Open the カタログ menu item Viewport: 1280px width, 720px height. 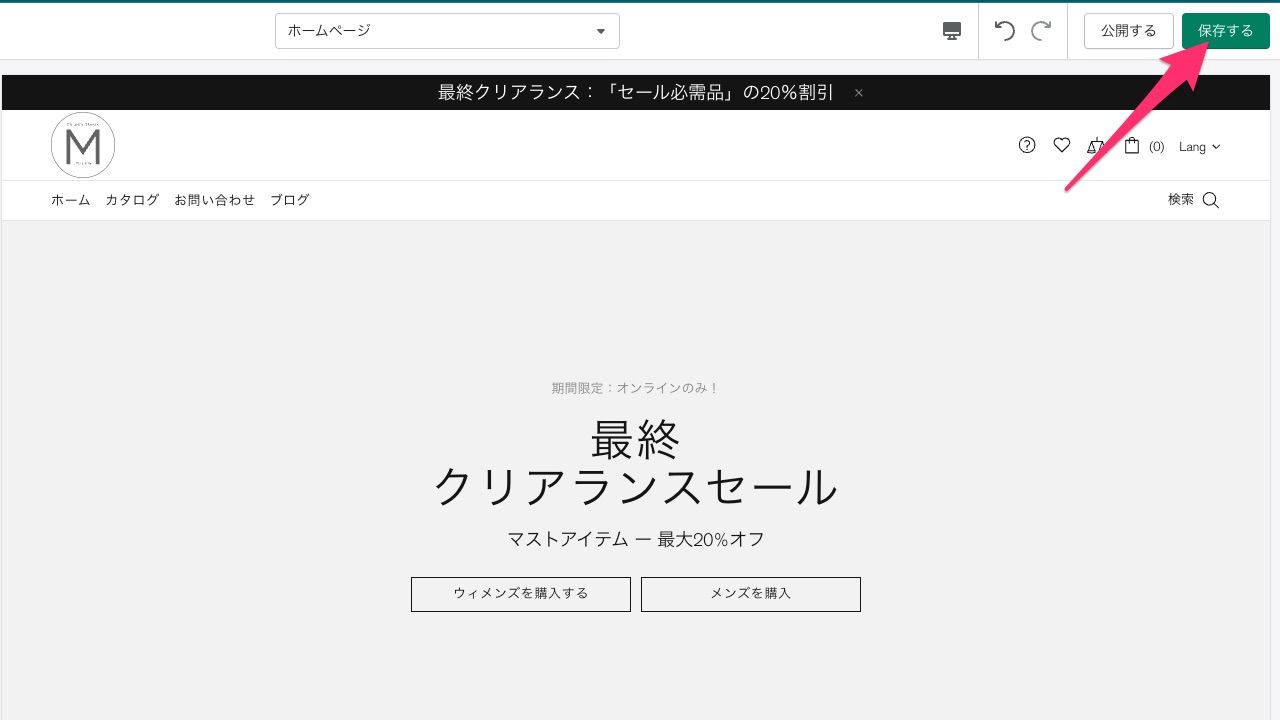[x=132, y=200]
